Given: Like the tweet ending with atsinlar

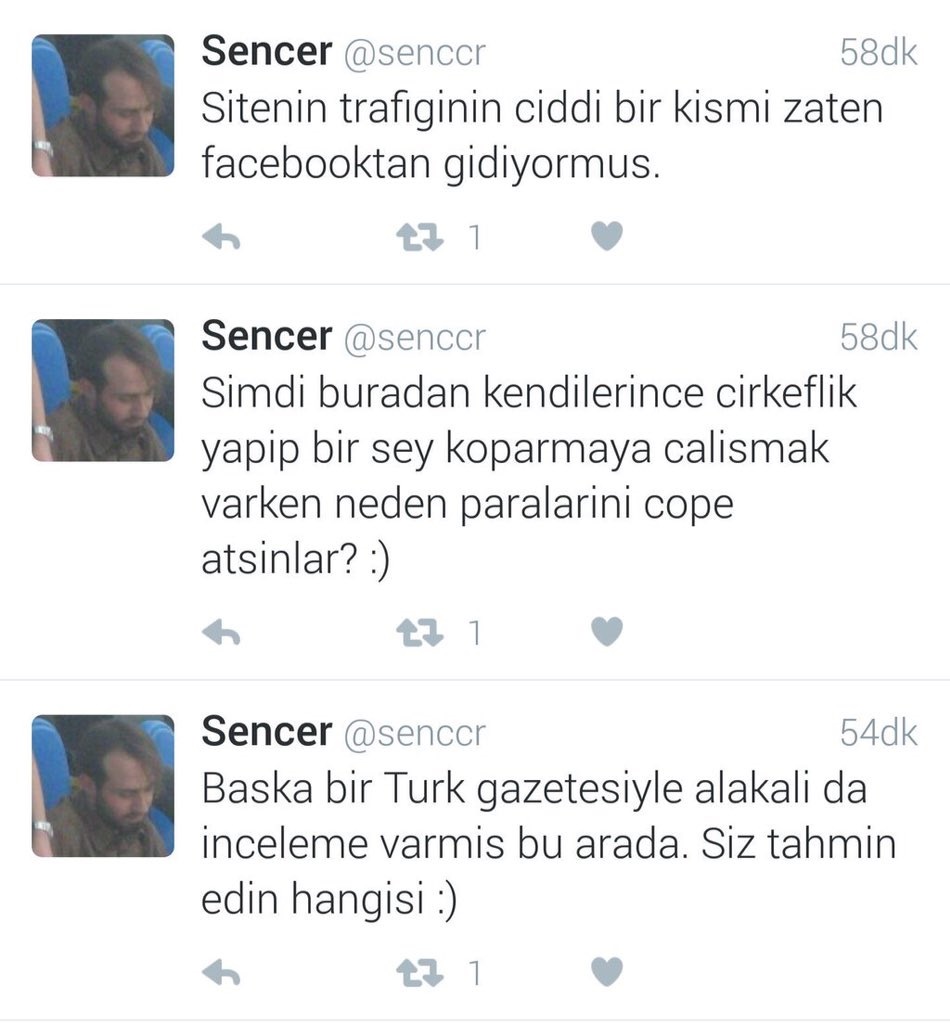Looking at the screenshot, I should pos(607,632).
